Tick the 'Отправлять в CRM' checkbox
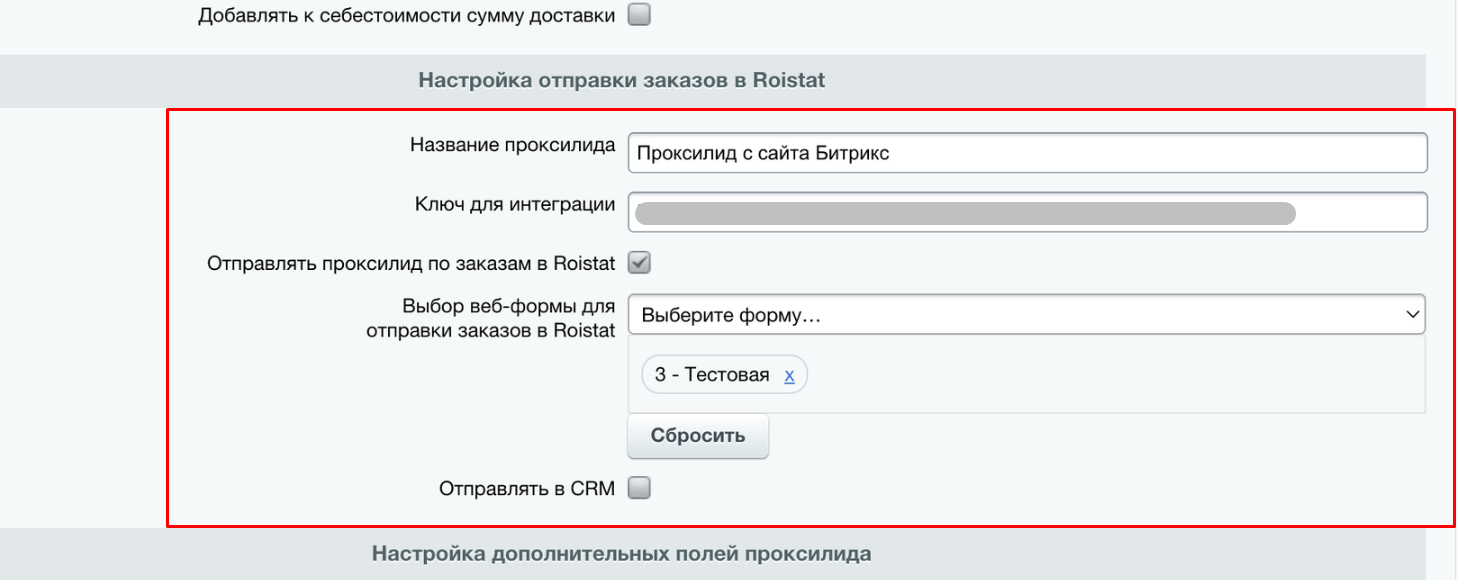This screenshot has width=1480, height=580. tap(638, 488)
